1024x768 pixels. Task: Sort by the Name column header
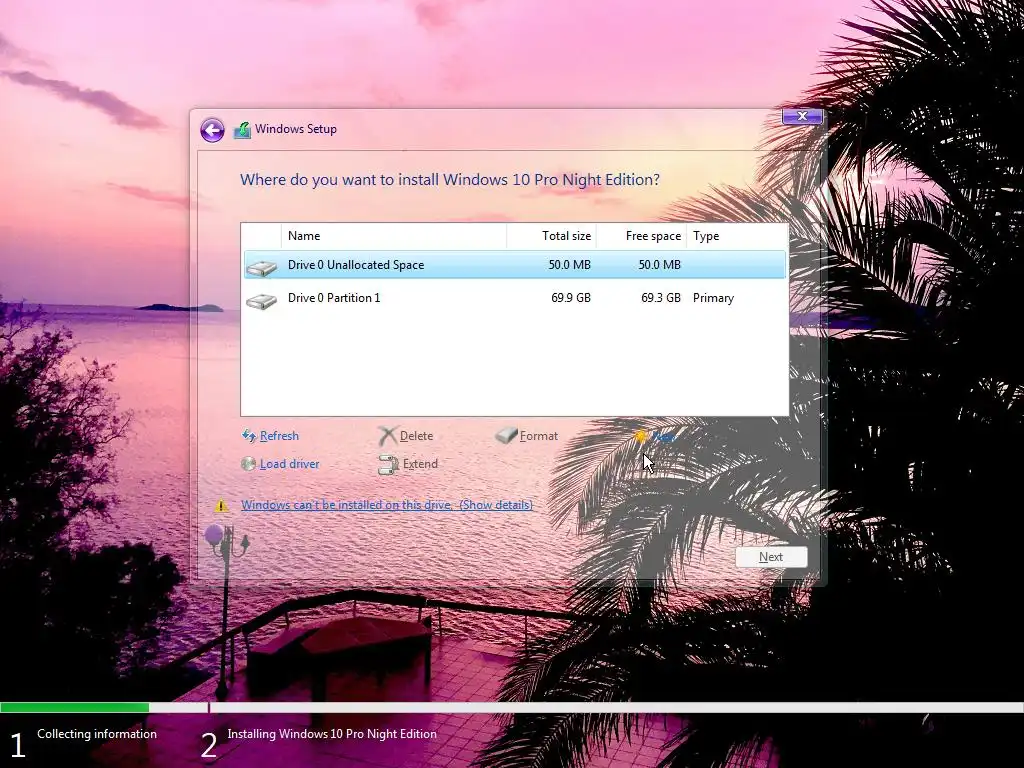[394, 236]
